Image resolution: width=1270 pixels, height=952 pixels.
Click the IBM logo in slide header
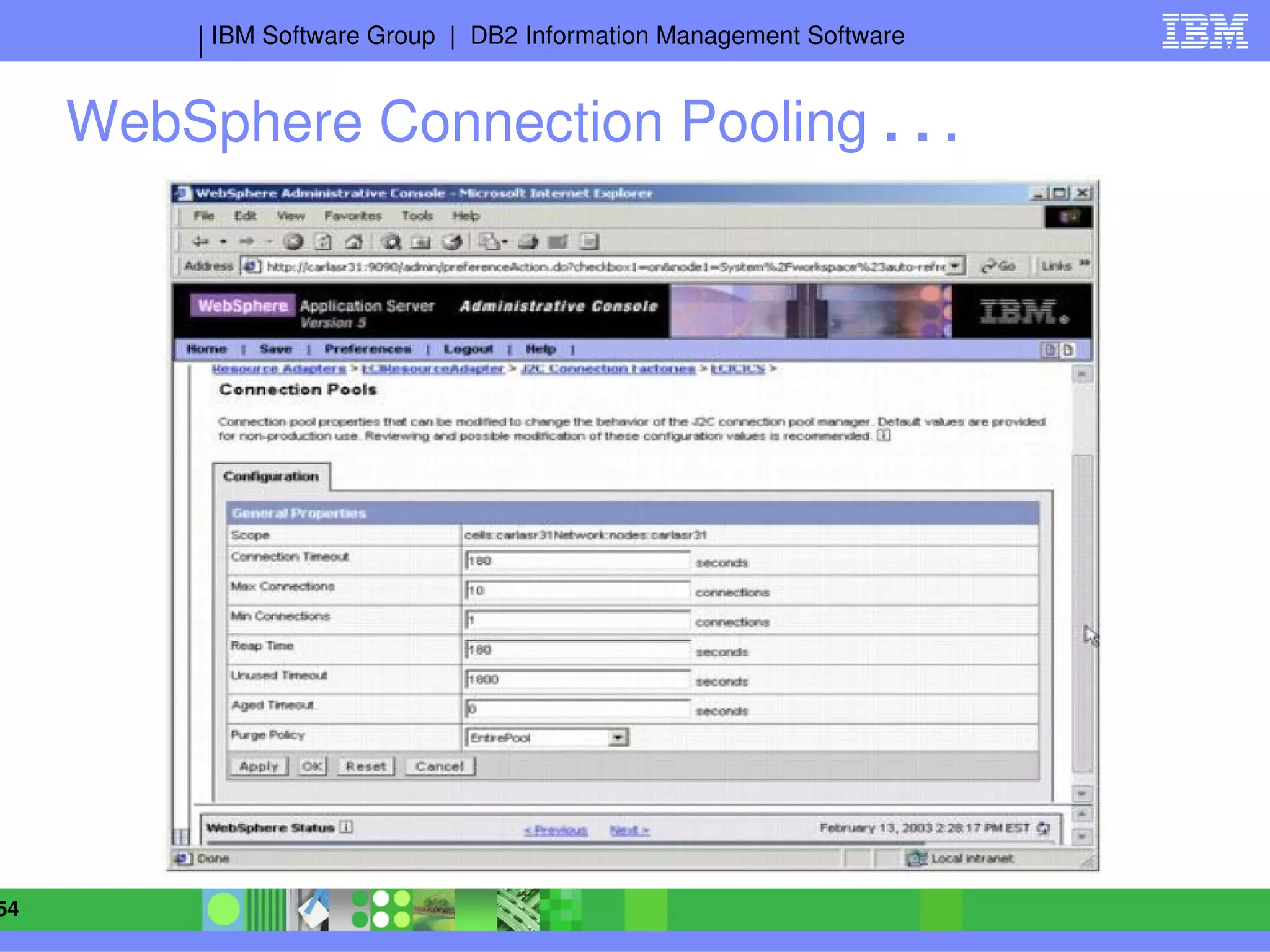click(1205, 31)
